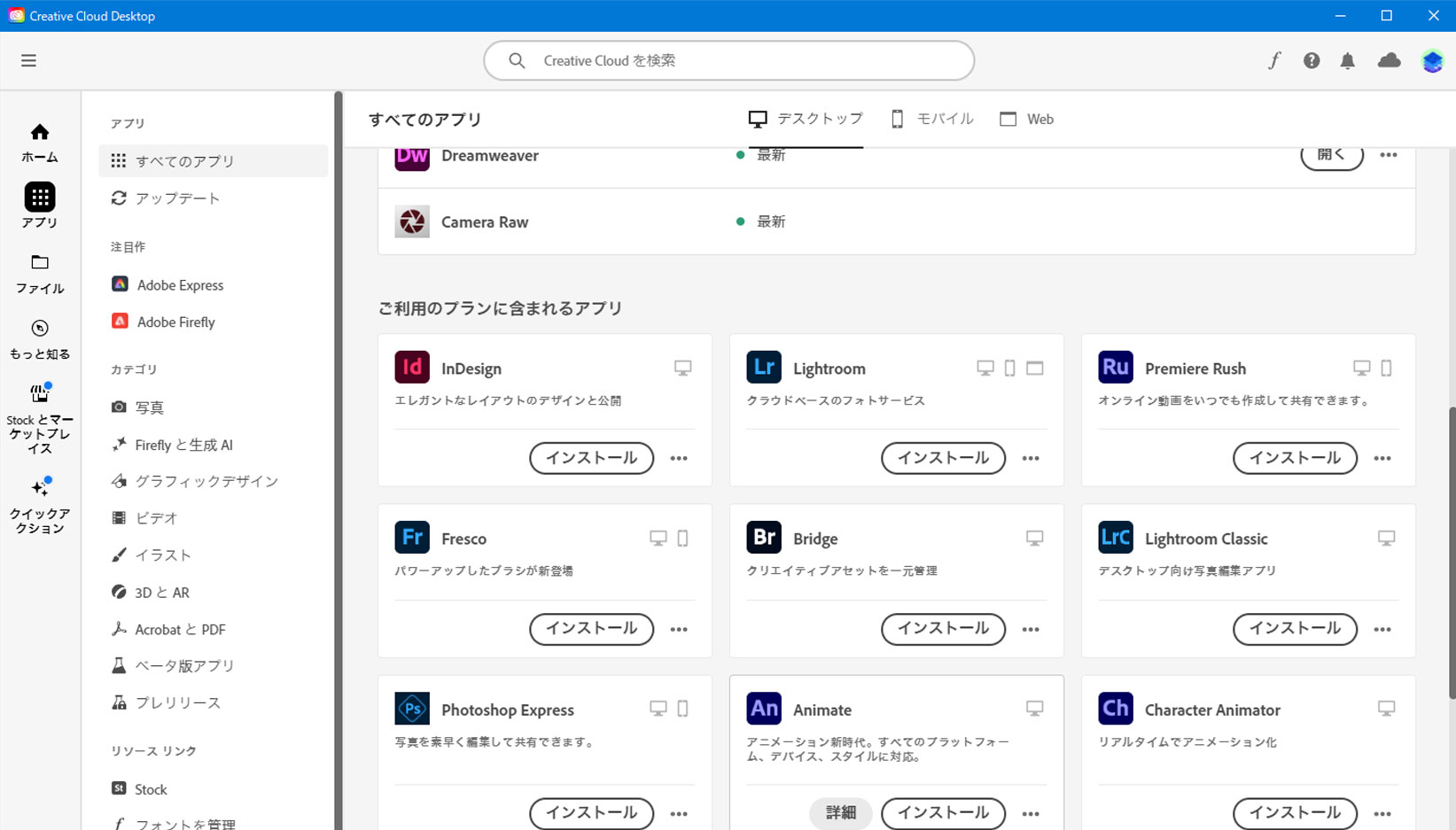Click the InDesign app icon
This screenshot has width=1456, height=830.
point(412,367)
